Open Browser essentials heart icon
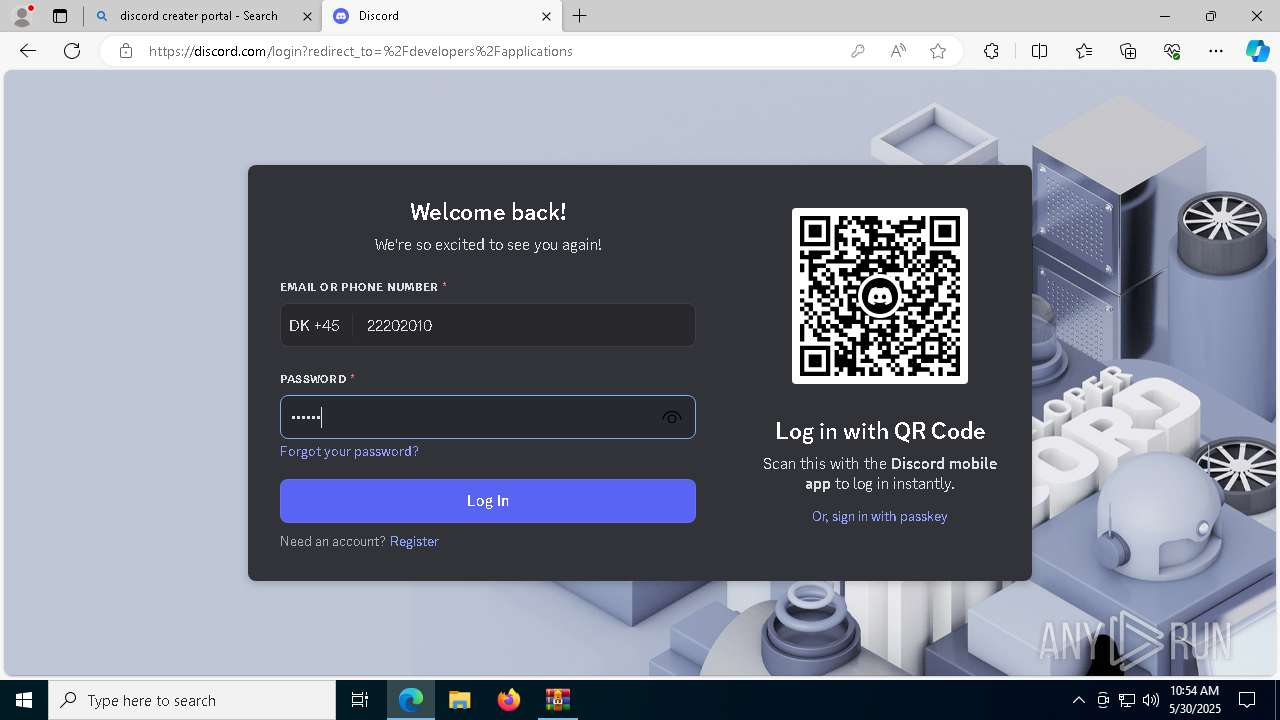Screen dimensions: 1280x720 tap(1172, 51)
